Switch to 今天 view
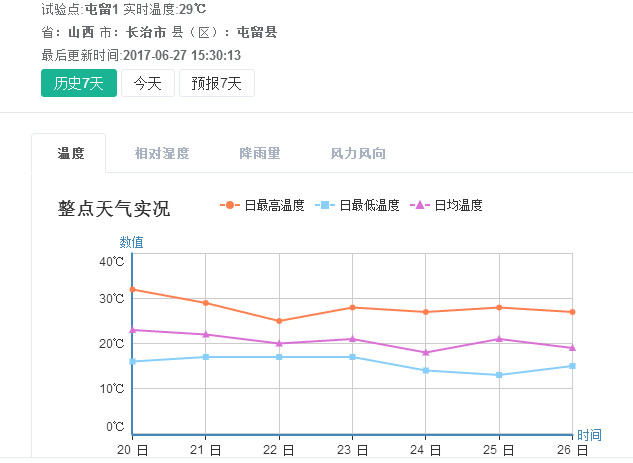The image size is (633, 463). coord(148,83)
